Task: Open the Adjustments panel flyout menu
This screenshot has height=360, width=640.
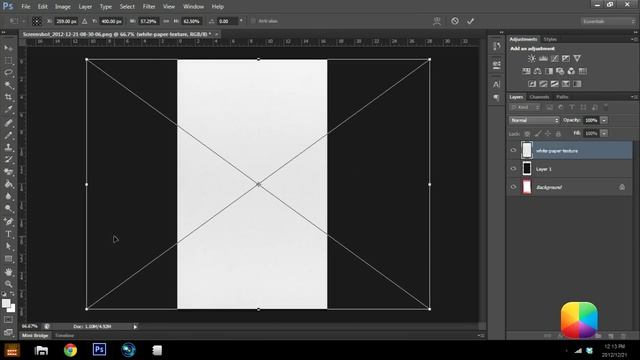Action: pos(634,39)
